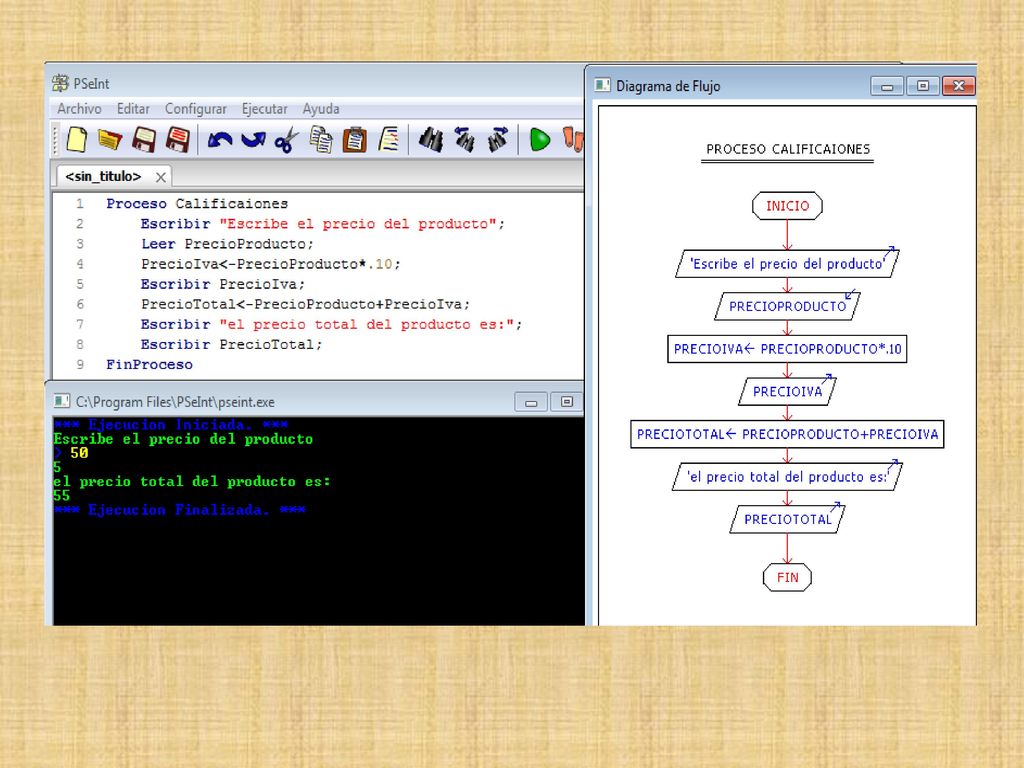Click 'Ejecucion Finalizada' in the console
This screenshot has width=1024, height=768.
[178, 509]
